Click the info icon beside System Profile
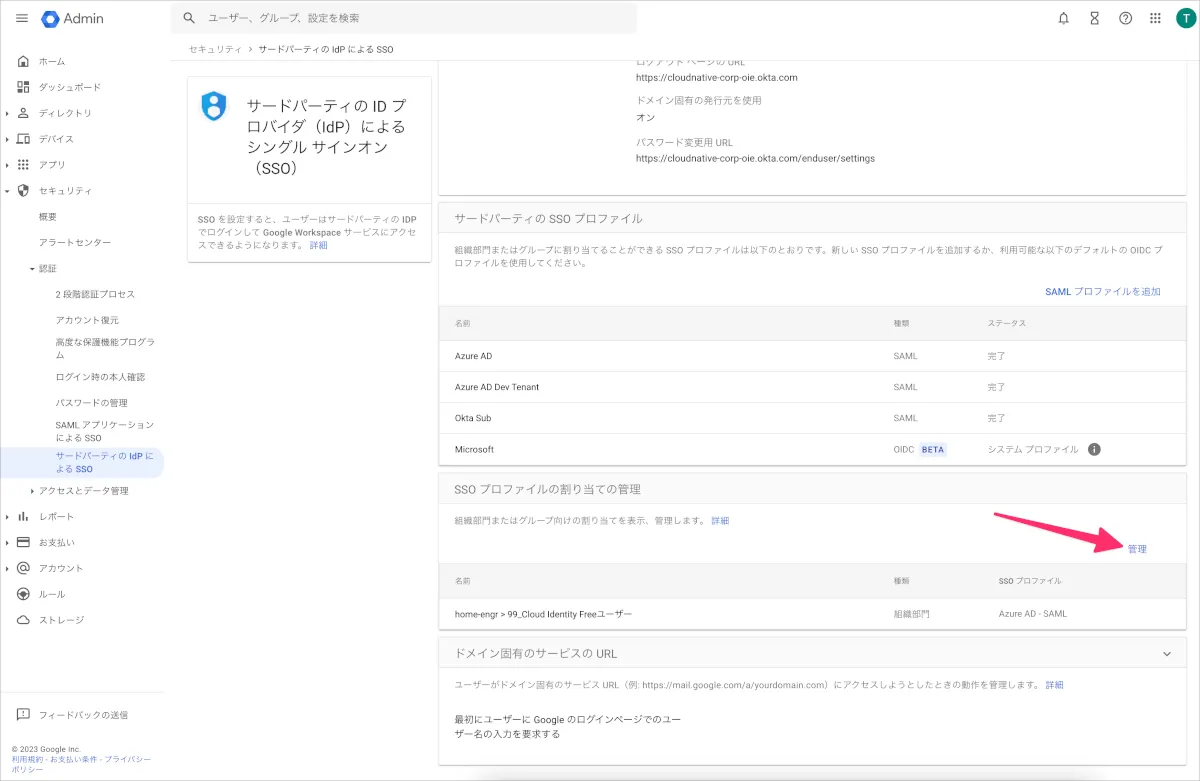Image resolution: width=1200 pixels, height=781 pixels. tap(1094, 450)
